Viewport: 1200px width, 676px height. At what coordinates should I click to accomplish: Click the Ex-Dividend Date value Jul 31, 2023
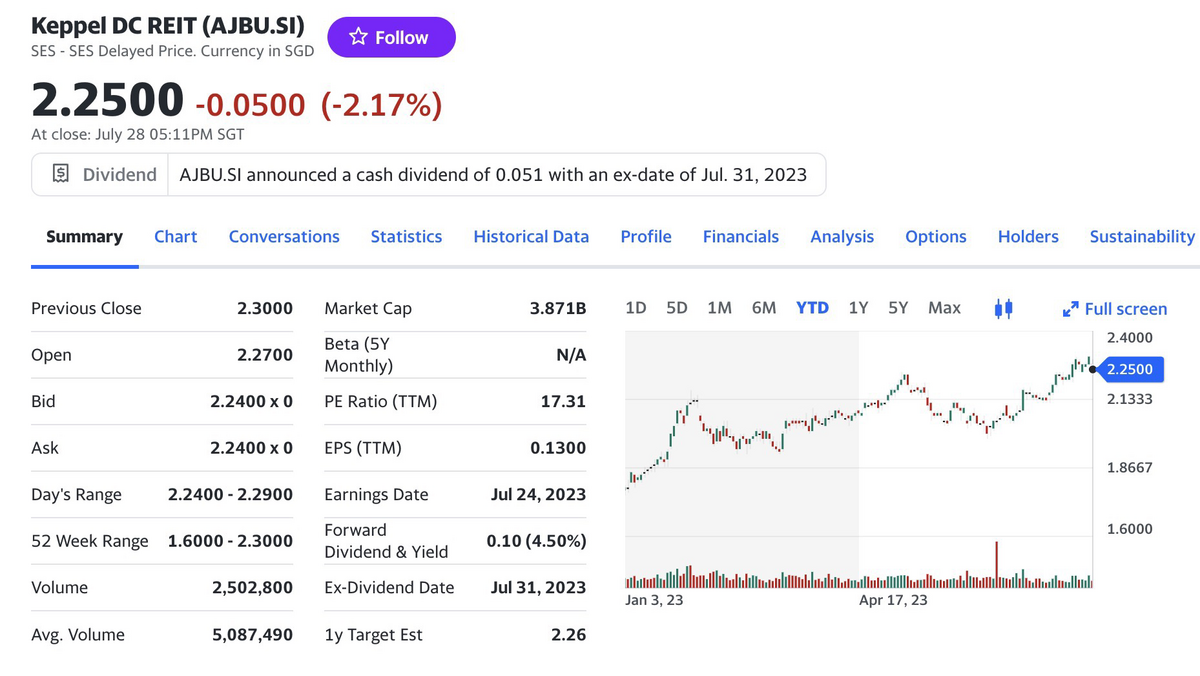539,588
